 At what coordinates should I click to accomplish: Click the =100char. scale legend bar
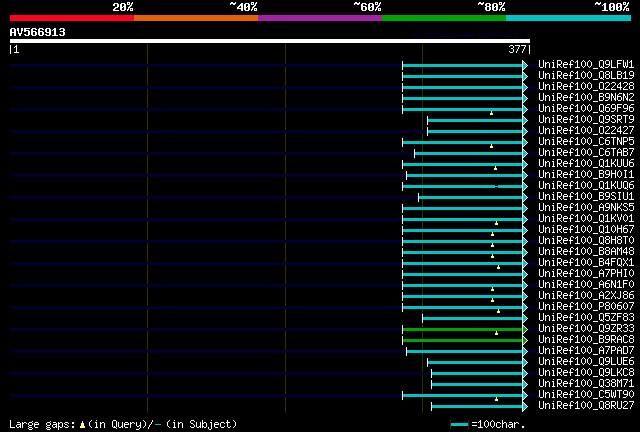point(459,425)
